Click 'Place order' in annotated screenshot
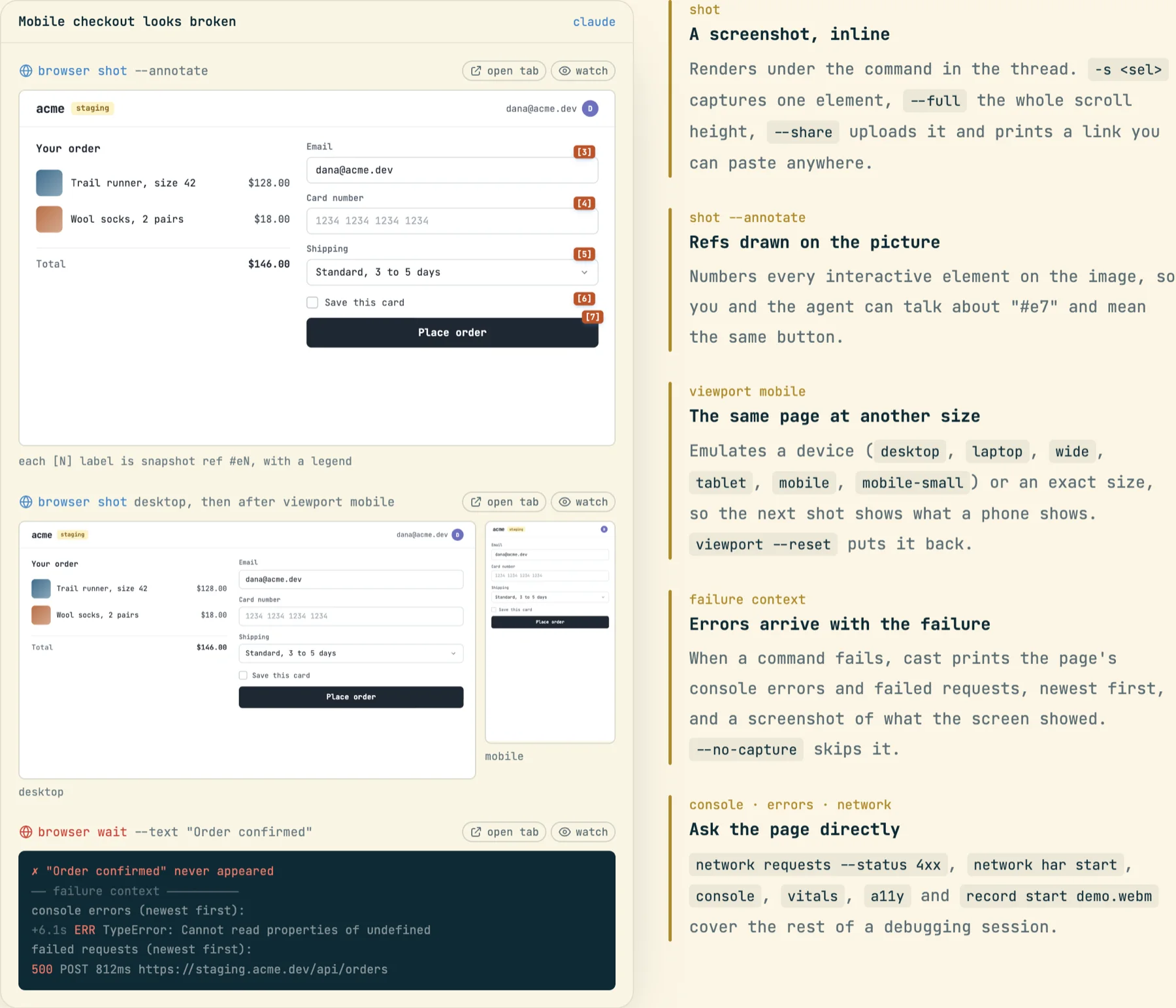The height and width of the screenshot is (1008, 1176). click(x=452, y=333)
